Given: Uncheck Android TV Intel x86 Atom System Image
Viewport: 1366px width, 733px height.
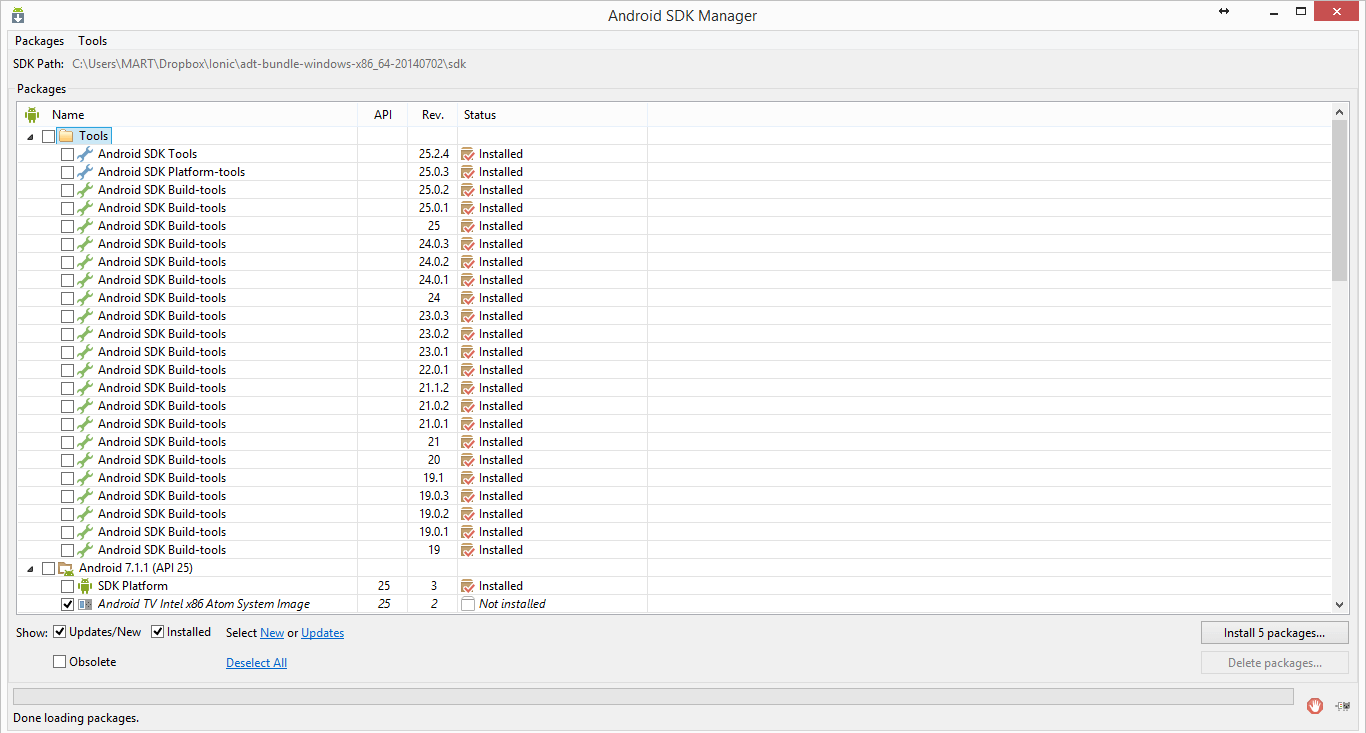Looking at the screenshot, I should pos(67,604).
